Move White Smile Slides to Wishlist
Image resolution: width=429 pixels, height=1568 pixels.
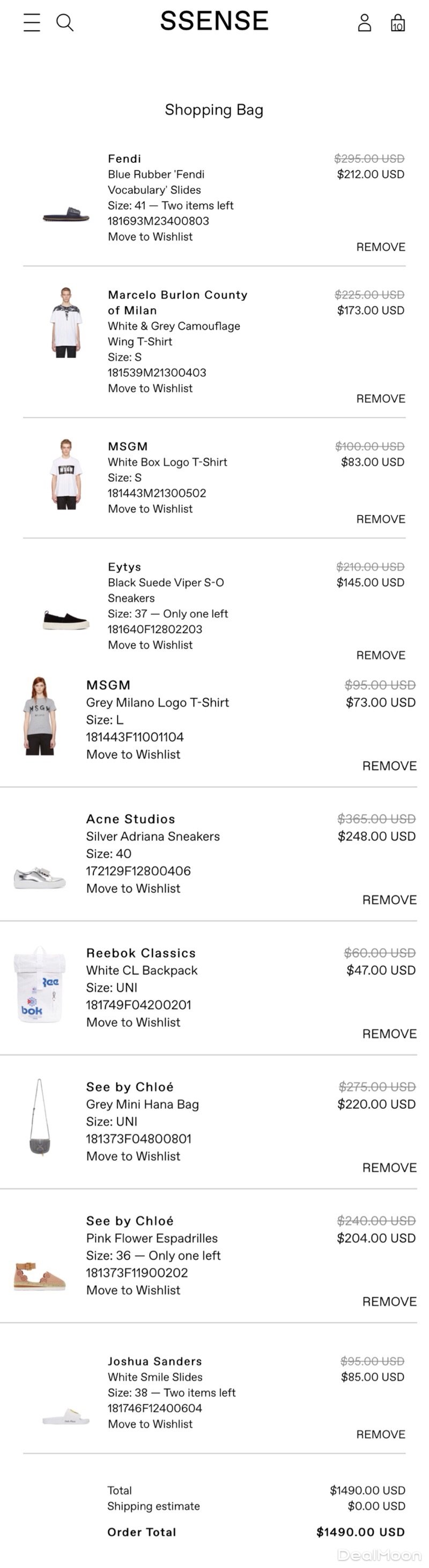click(150, 1424)
